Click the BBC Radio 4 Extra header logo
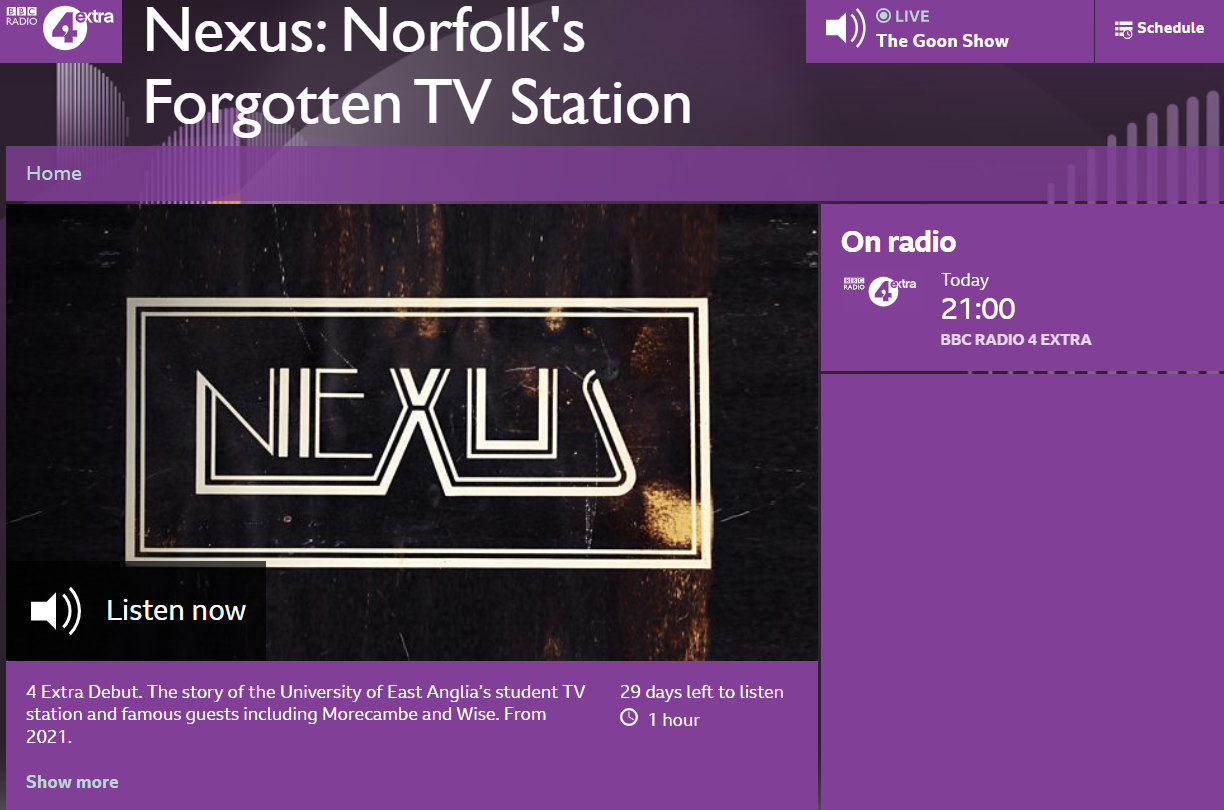The image size is (1224, 810). coord(61,27)
